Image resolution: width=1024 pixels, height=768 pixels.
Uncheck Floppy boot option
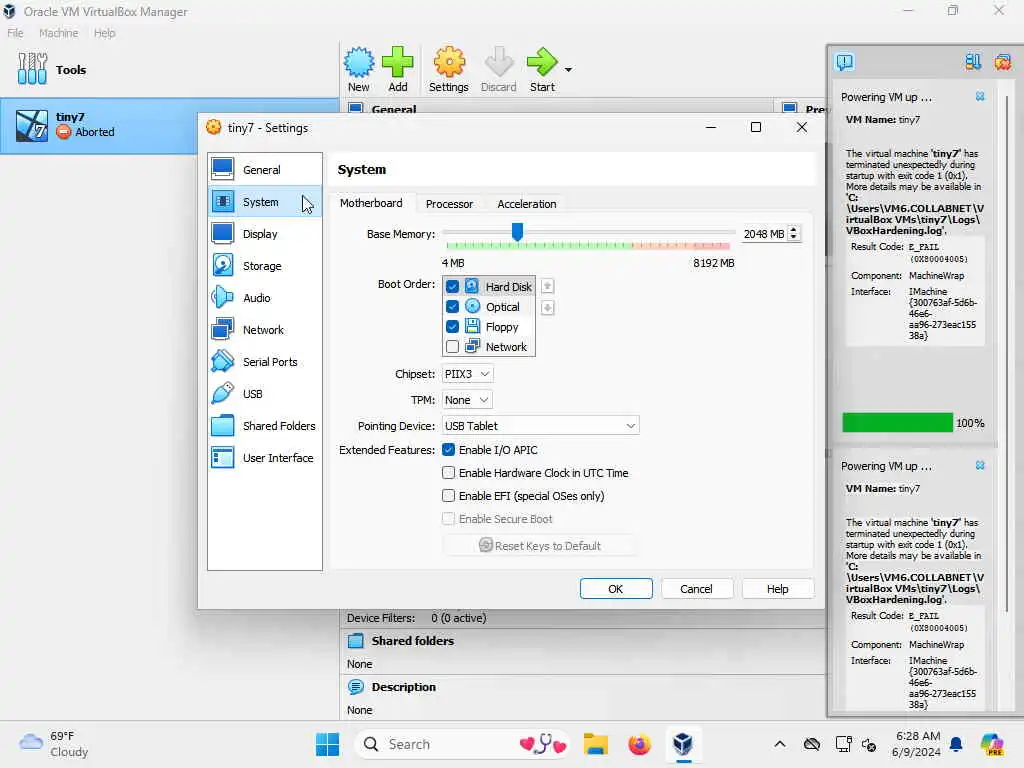tap(452, 327)
